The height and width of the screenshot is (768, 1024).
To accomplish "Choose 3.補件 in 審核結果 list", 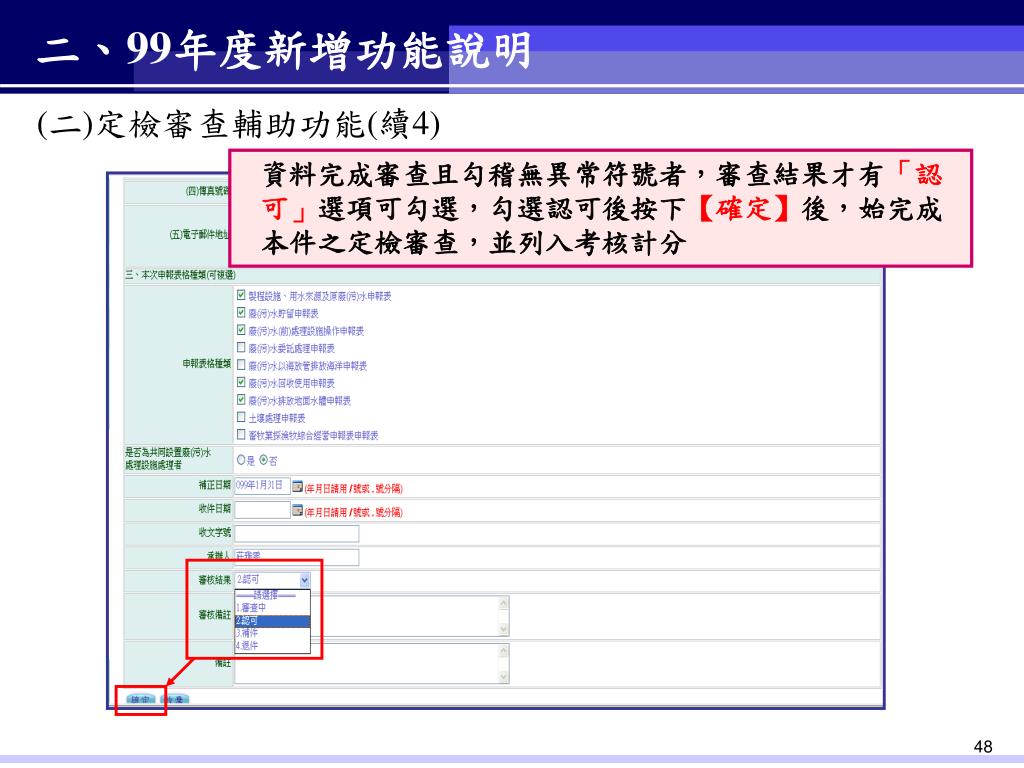I will (x=272, y=633).
